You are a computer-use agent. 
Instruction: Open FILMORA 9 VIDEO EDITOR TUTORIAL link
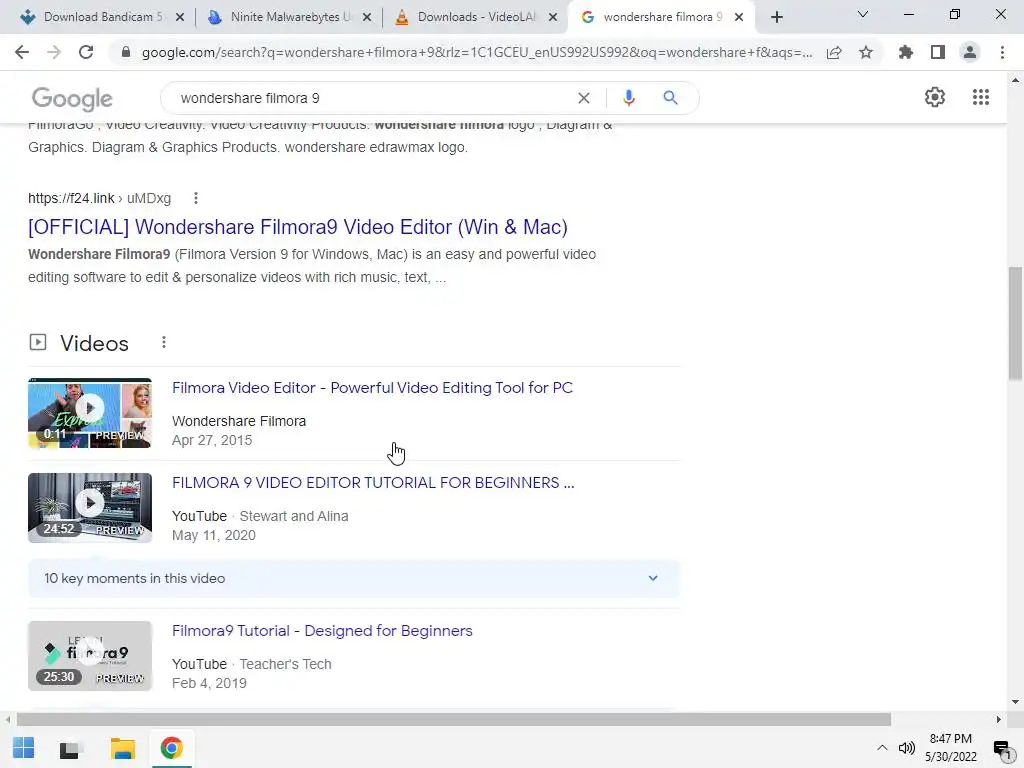point(373,483)
